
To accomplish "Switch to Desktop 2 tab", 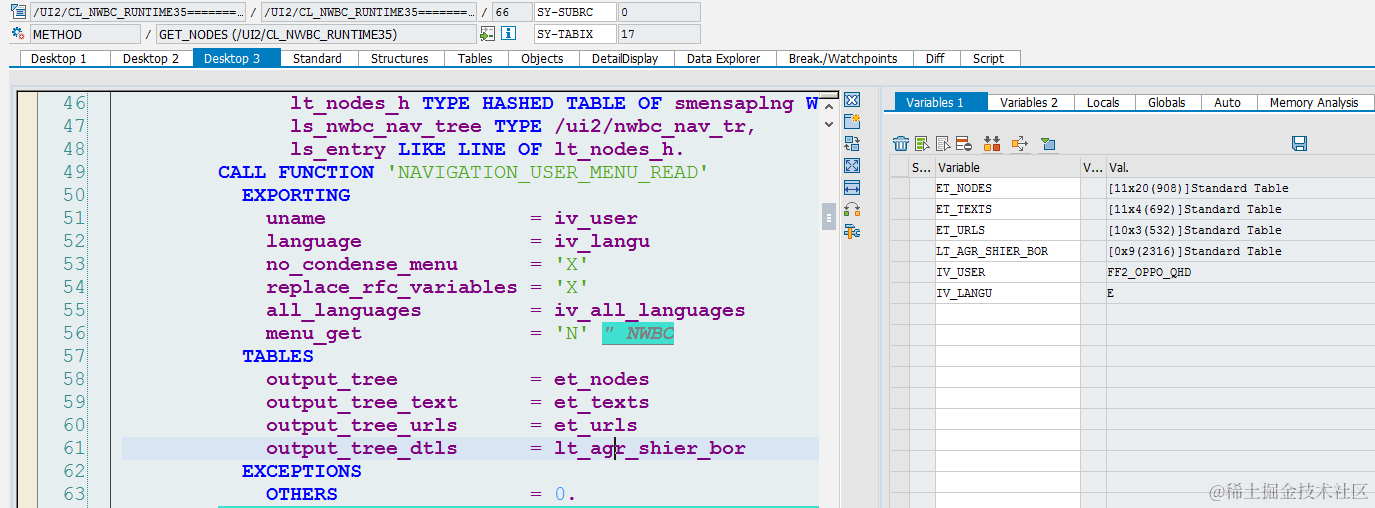I will click(x=151, y=58).
